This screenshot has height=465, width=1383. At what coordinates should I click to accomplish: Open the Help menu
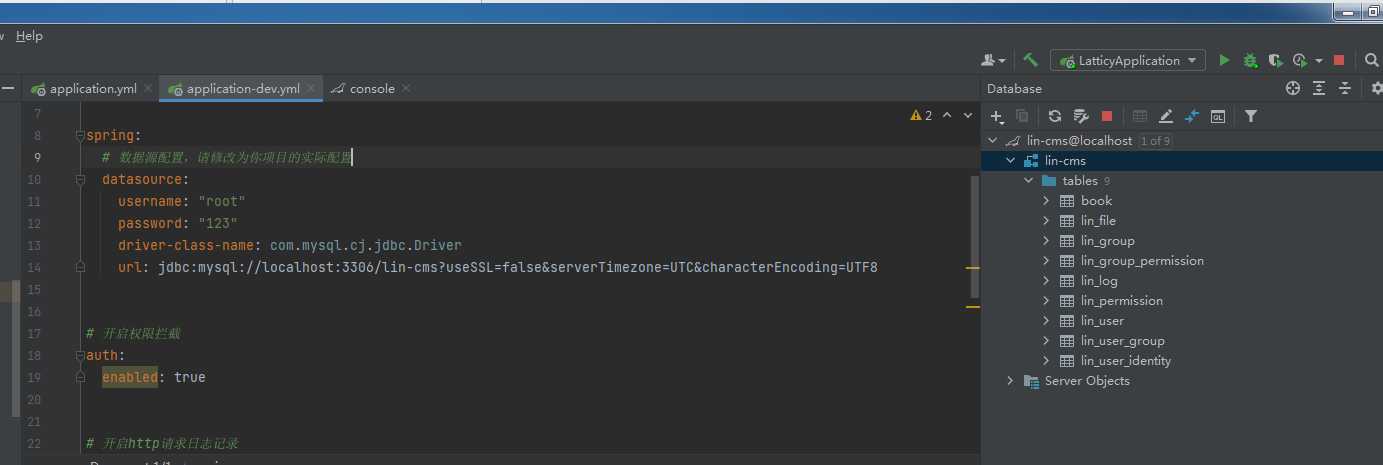[x=29, y=36]
